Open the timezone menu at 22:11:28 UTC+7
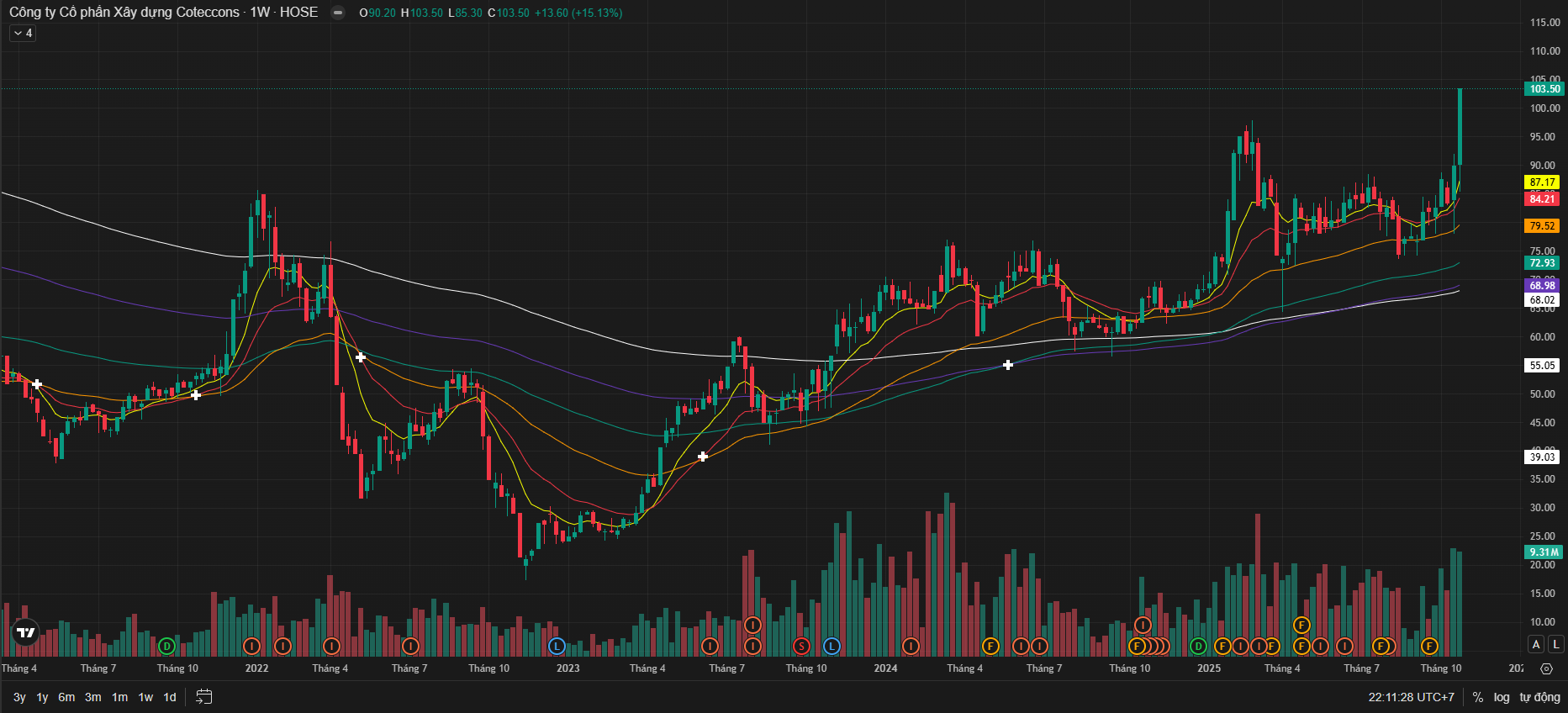The height and width of the screenshot is (713, 1568). coord(1411,697)
